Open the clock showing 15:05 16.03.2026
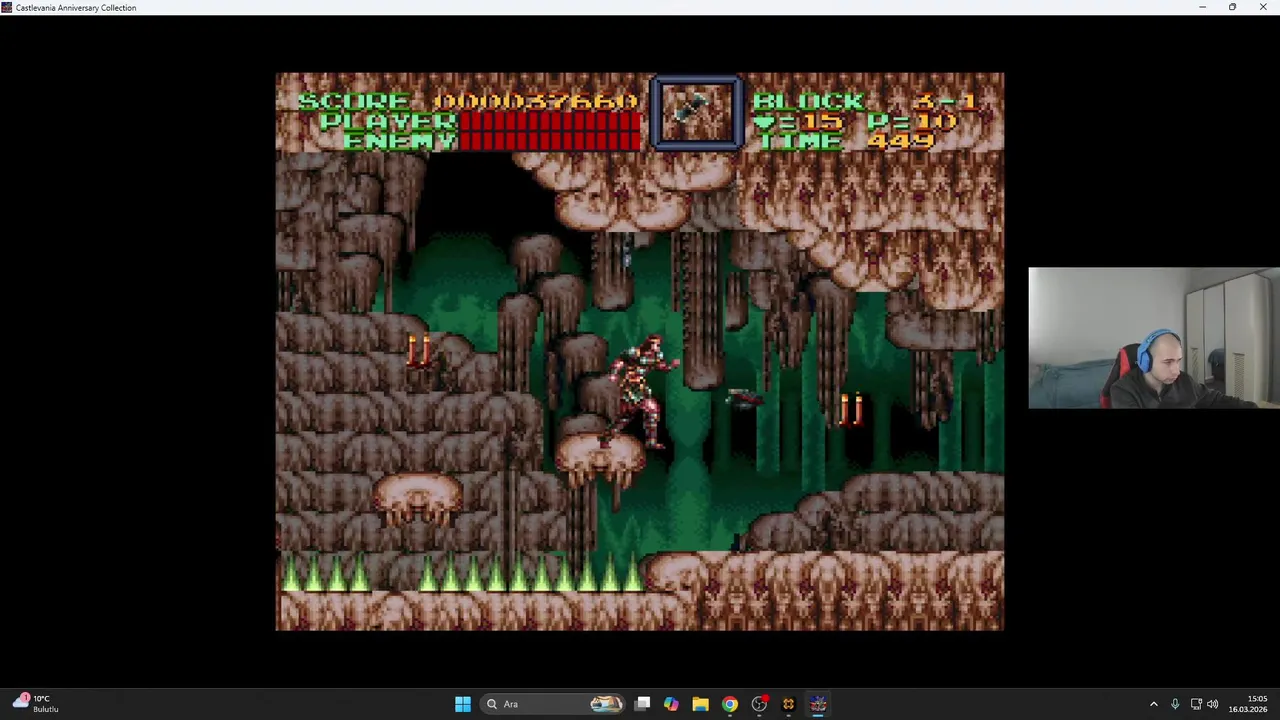The image size is (1280, 720). tap(1247, 704)
